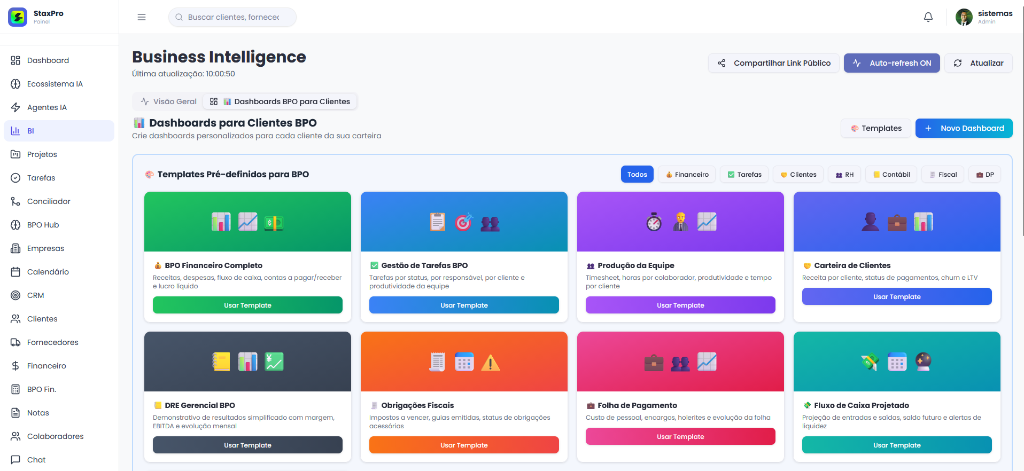Filter templates by DP
Viewport: 1024px width, 471px height.
[984, 174]
